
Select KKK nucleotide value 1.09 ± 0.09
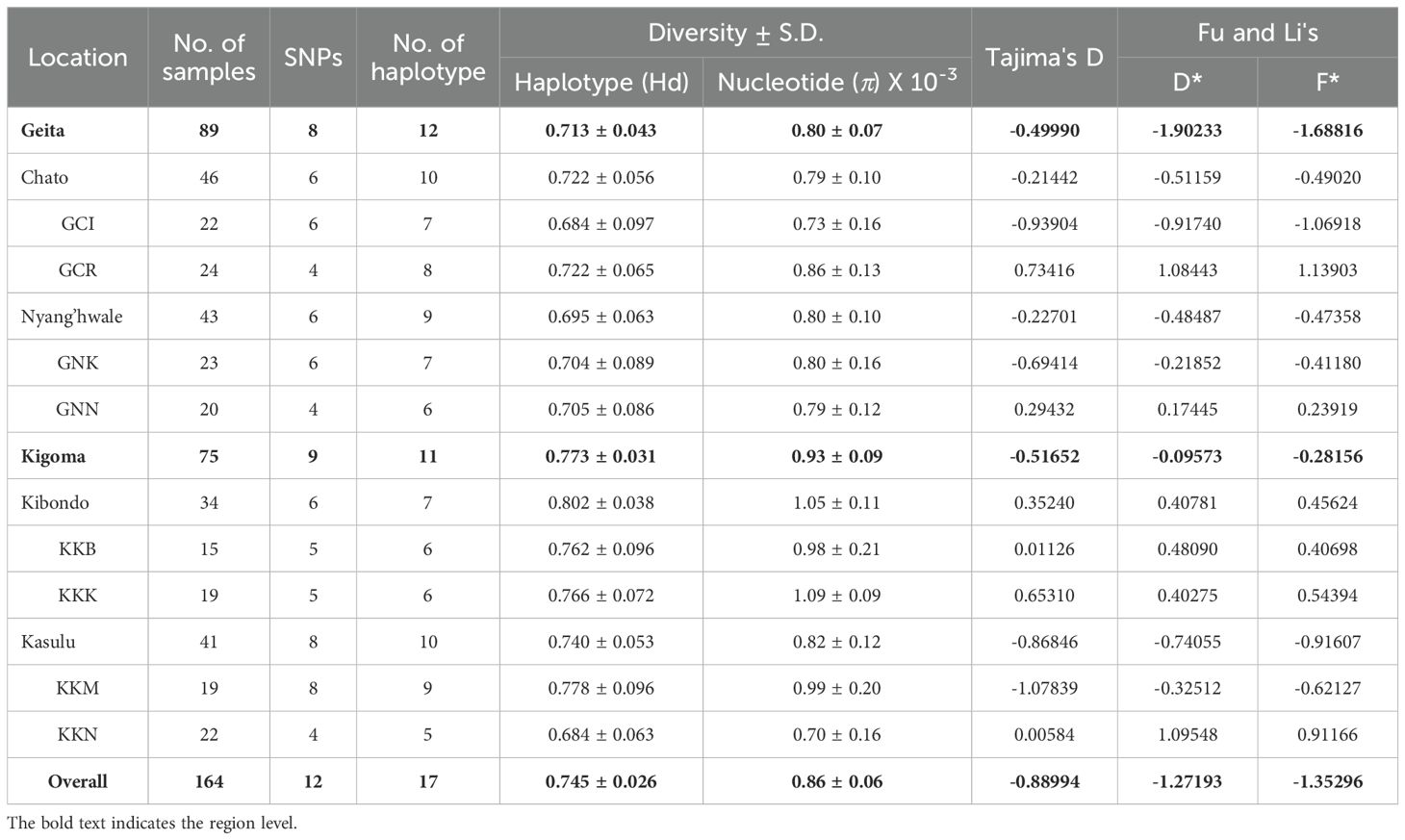coord(837,596)
